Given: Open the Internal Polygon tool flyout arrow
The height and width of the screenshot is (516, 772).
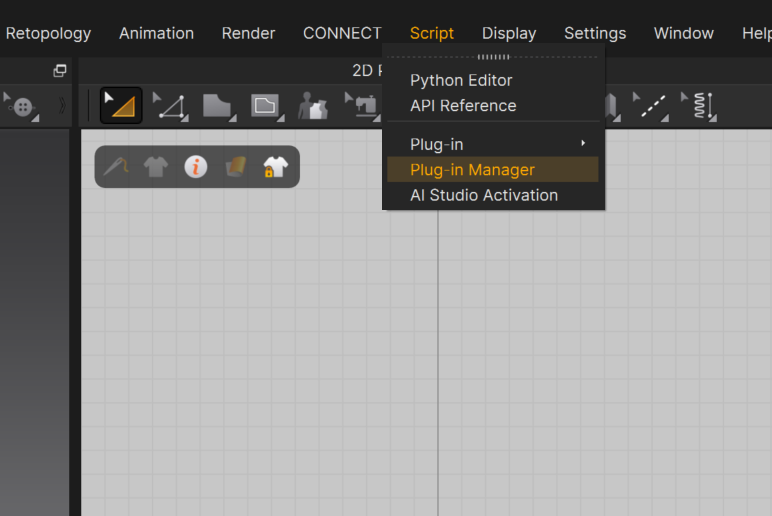Looking at the screenshot, I should coord(281,118).
